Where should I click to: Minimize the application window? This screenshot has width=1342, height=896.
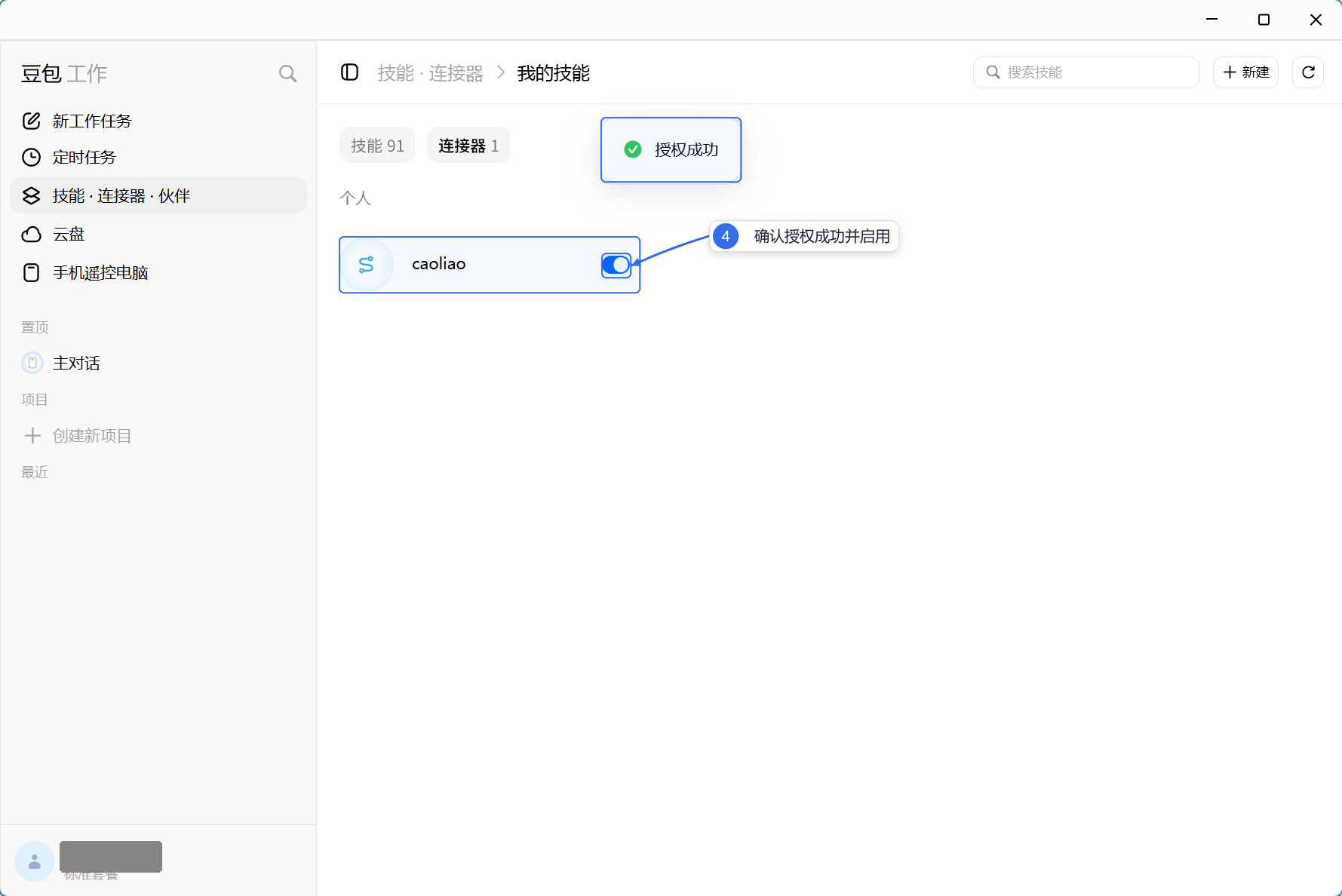(x=1211, y=20)
